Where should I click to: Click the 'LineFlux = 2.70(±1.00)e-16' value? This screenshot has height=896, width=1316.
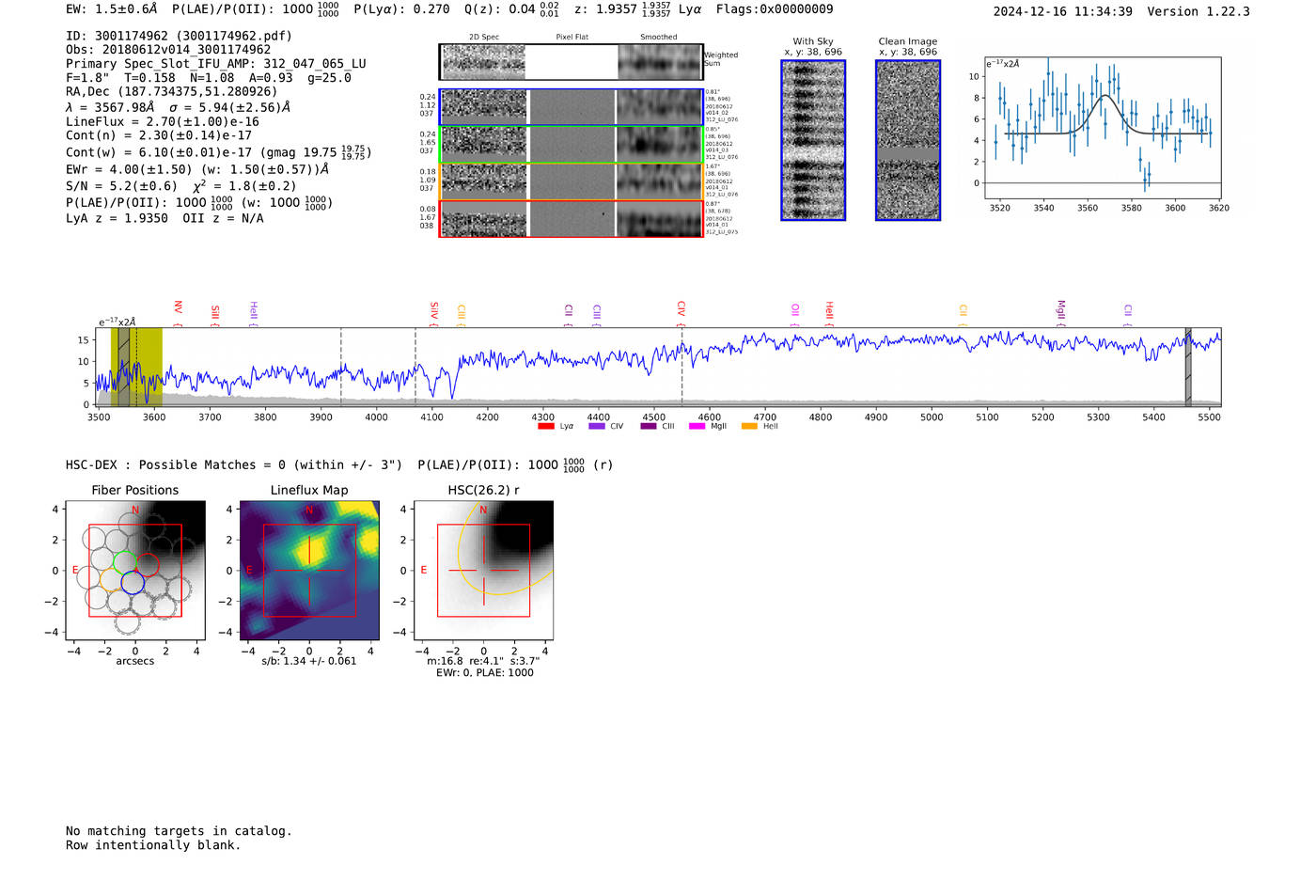[163, 121]
